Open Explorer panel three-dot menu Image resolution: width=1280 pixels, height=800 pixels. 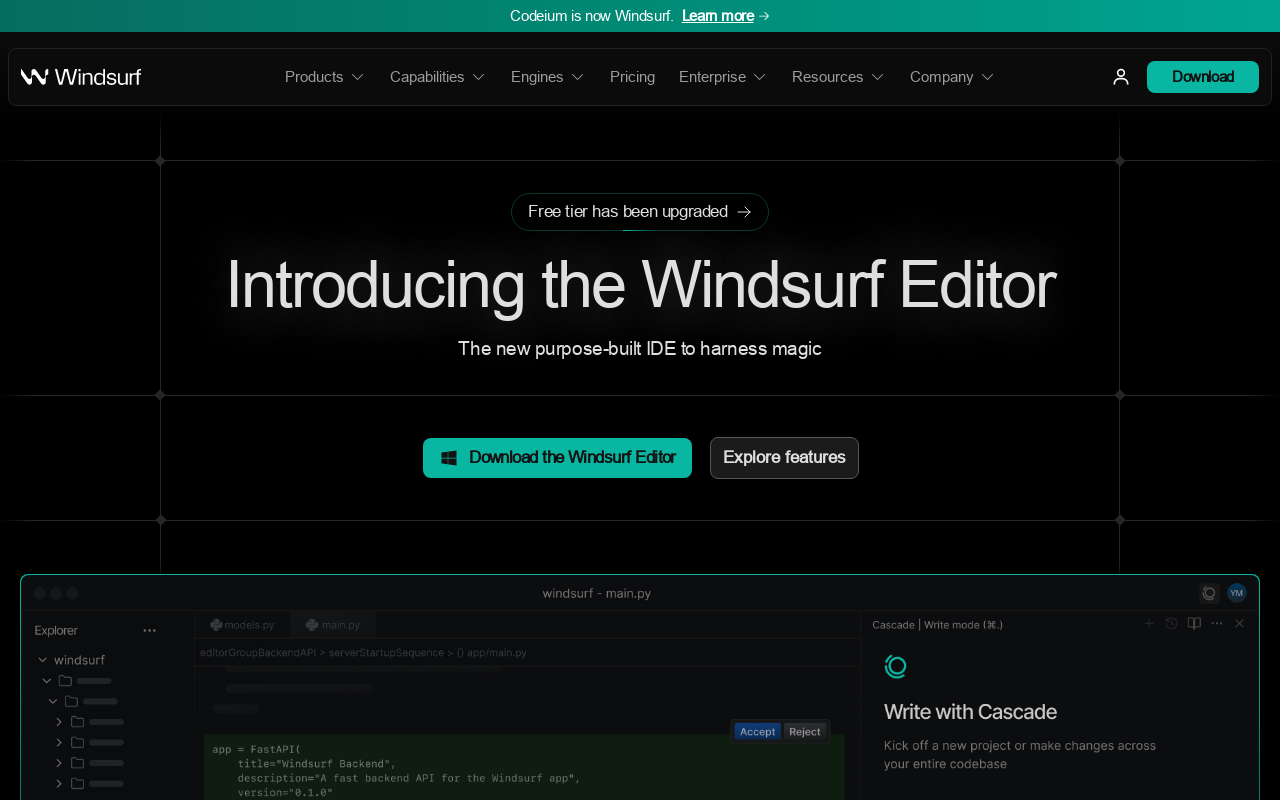(150, 630)
